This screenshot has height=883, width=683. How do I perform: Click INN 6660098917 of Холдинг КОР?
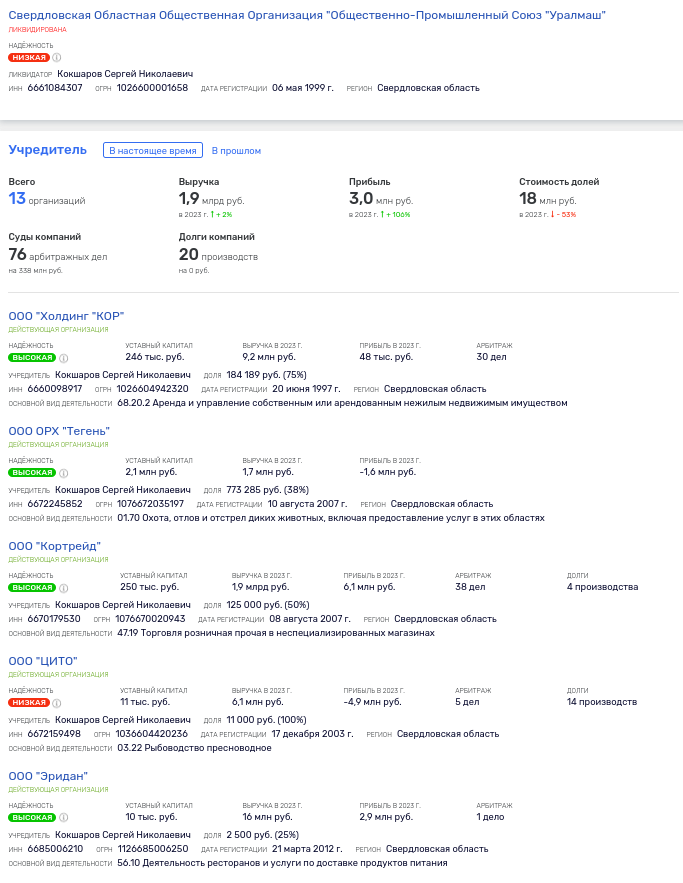[x=55, y=389]
